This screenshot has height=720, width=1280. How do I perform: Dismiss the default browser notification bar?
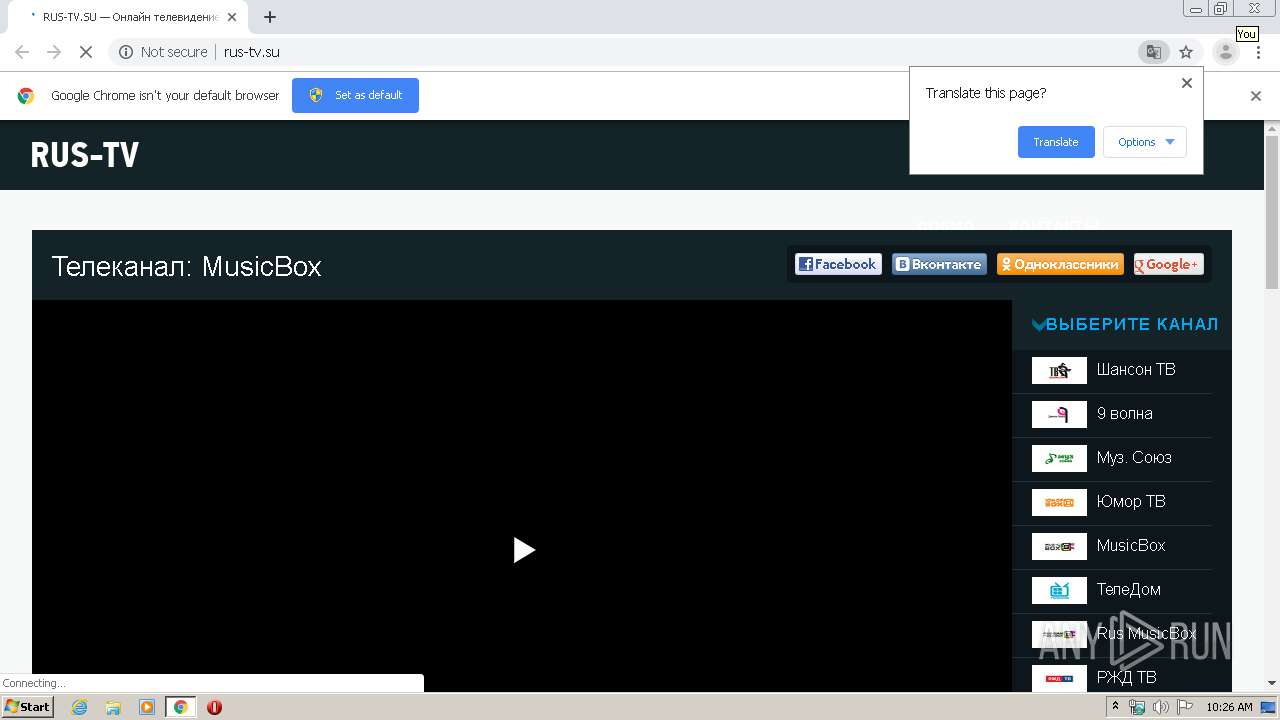[x=1256, y=96]
